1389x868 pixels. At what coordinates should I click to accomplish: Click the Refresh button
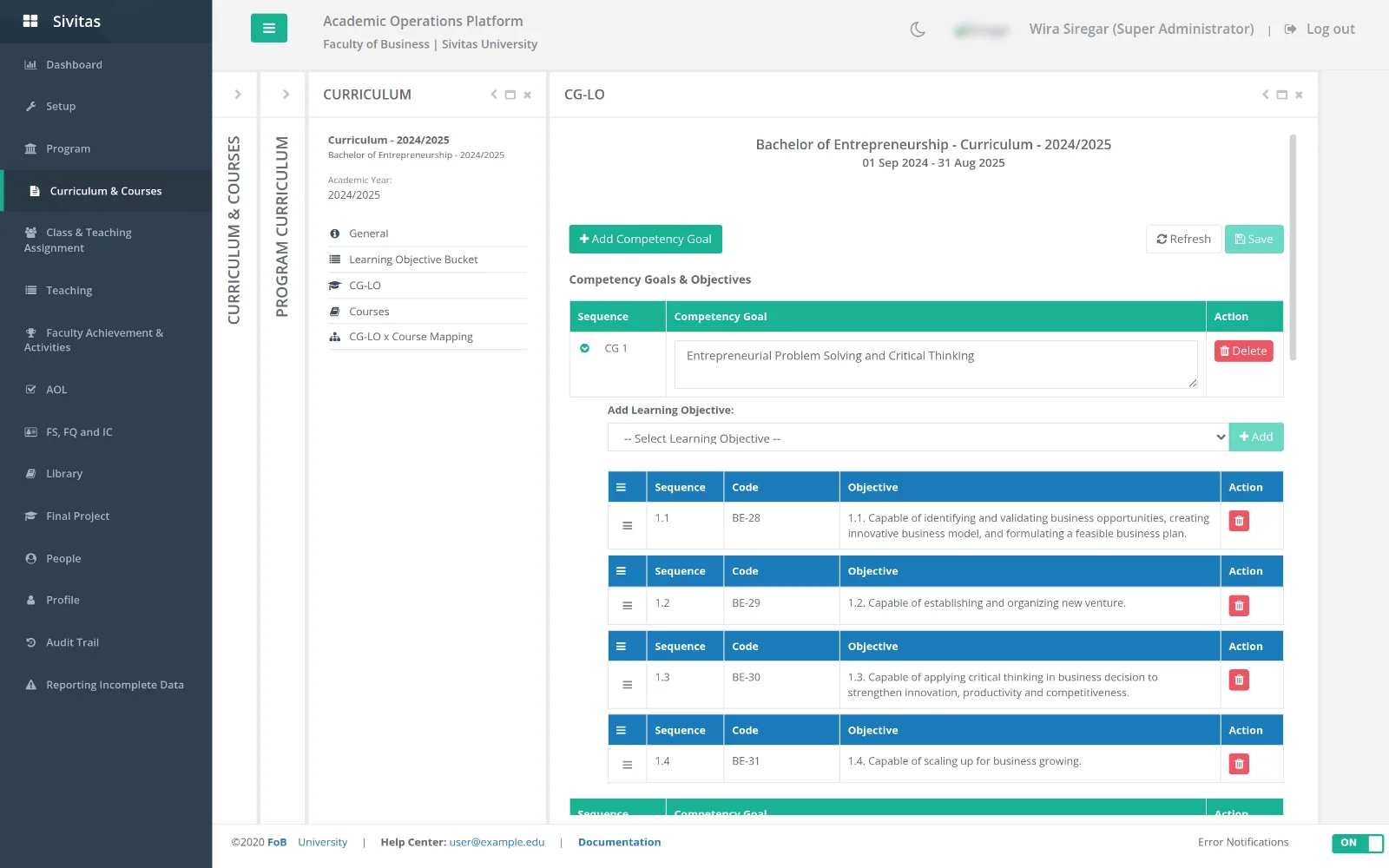click(1183, 239)
